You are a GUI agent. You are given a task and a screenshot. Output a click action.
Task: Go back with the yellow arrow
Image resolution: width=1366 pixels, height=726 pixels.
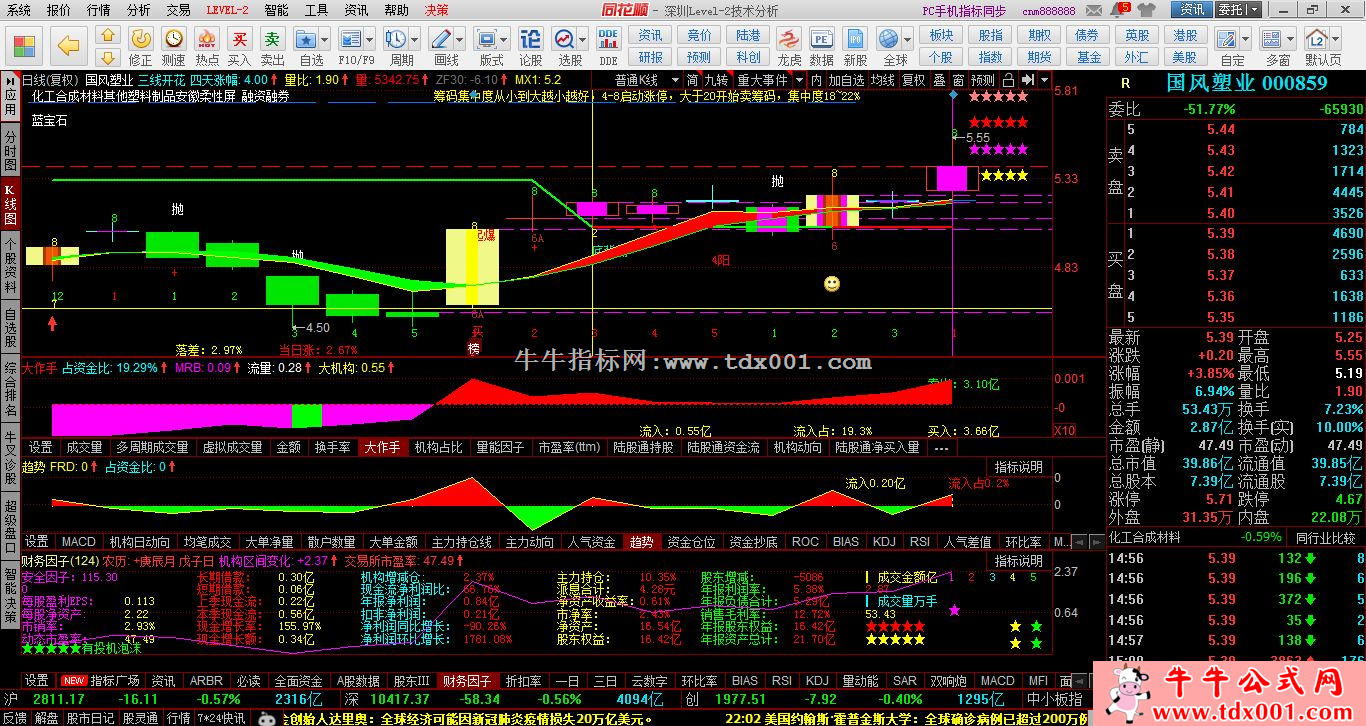pyautogui.click(x=68, y=45)
